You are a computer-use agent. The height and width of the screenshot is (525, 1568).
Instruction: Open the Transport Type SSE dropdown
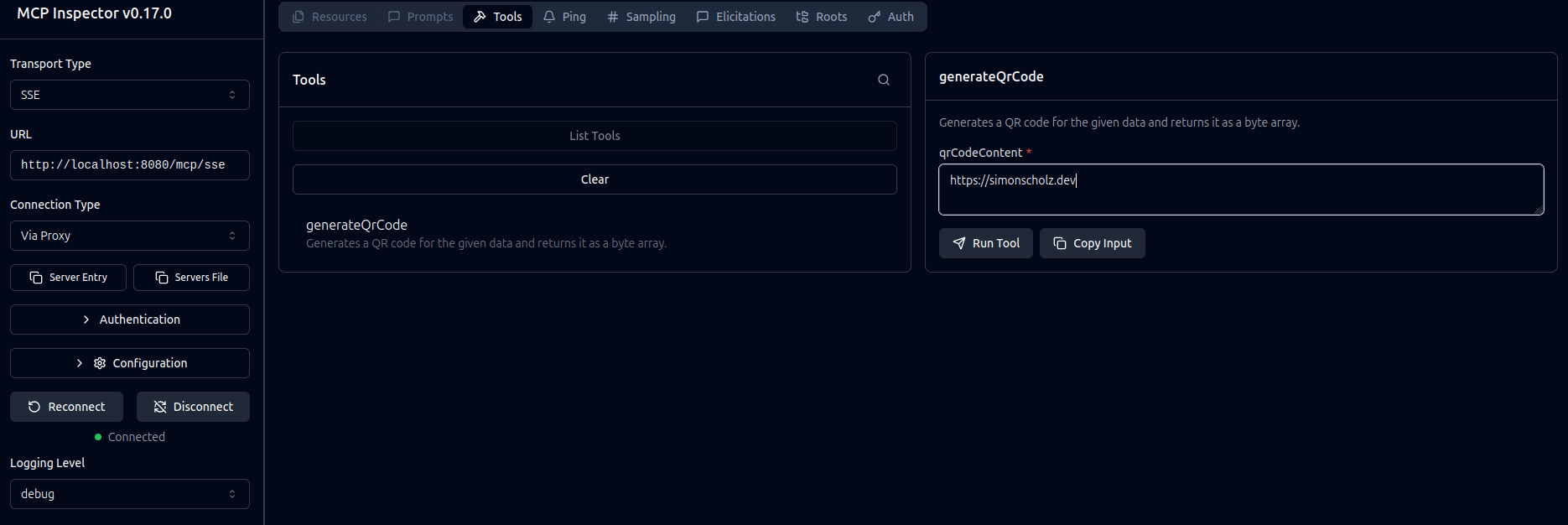pyautogui.click(x=130, y=95)
